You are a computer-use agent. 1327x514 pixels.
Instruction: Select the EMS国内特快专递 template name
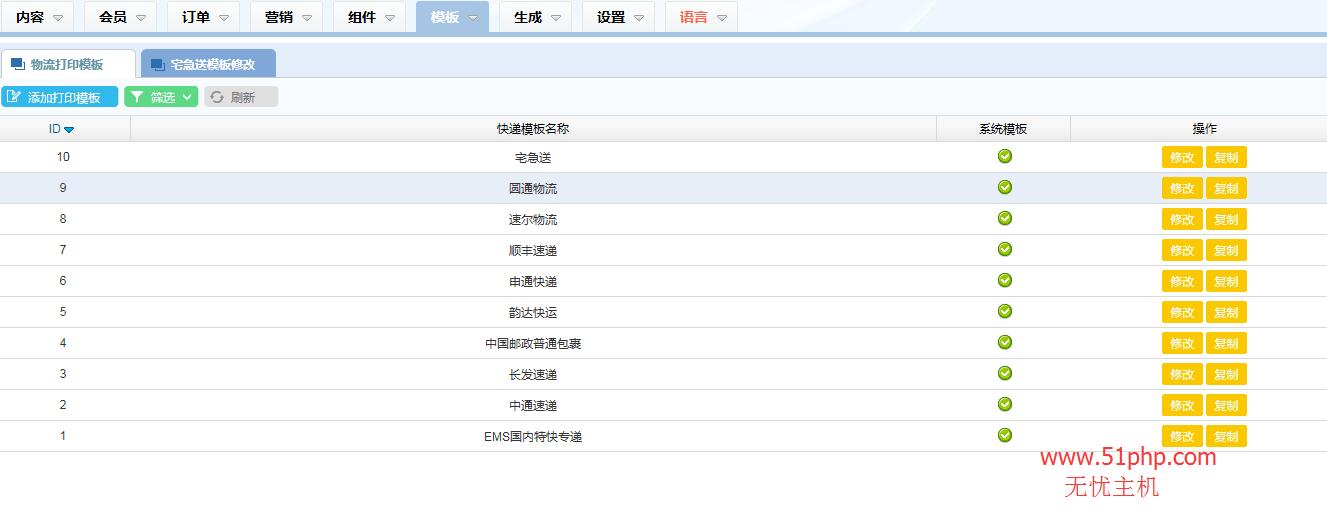tap(533, 437)
